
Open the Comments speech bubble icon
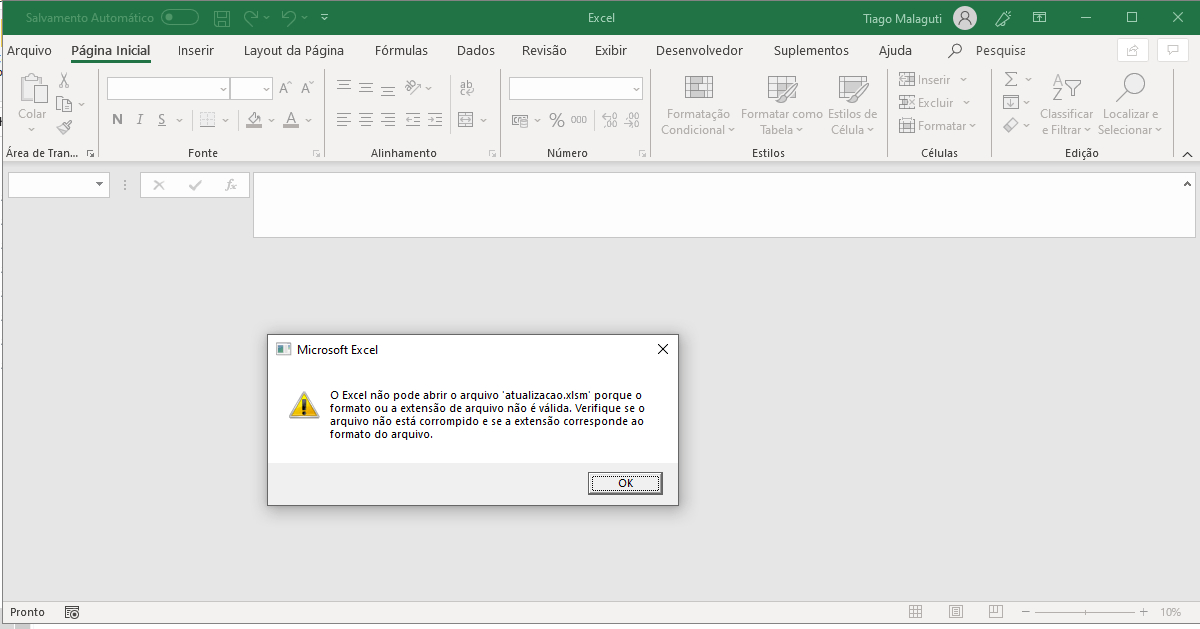[1172, 51]
